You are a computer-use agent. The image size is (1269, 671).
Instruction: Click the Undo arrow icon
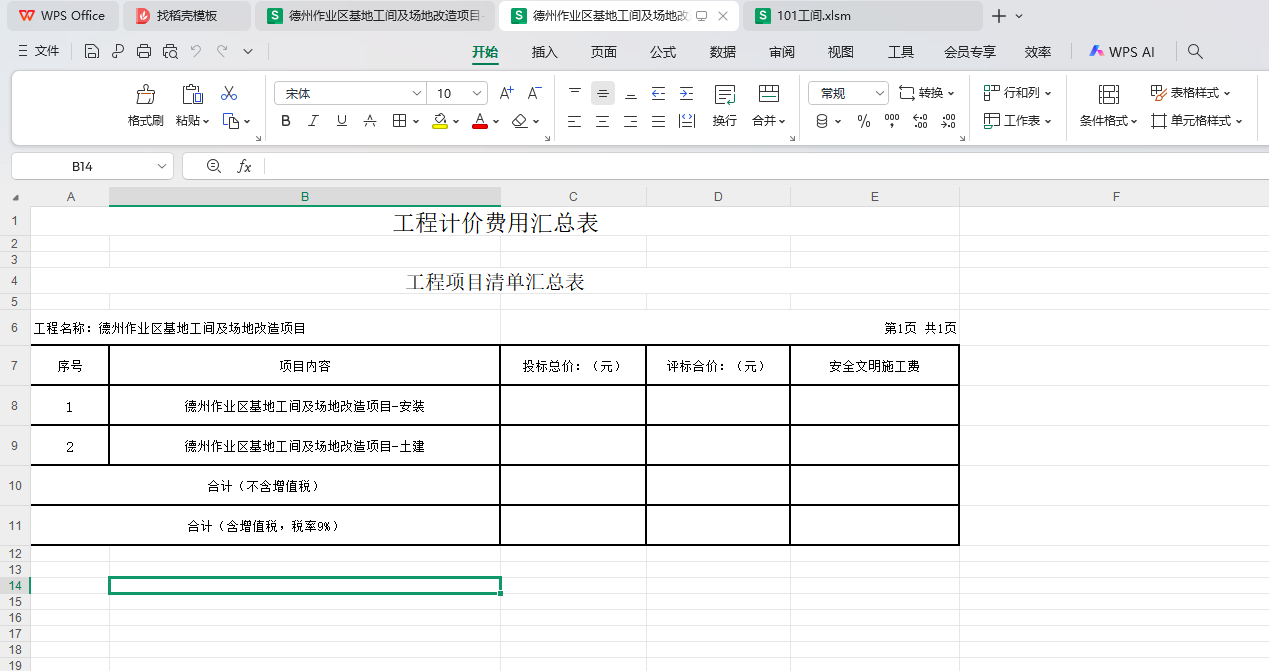196,52
